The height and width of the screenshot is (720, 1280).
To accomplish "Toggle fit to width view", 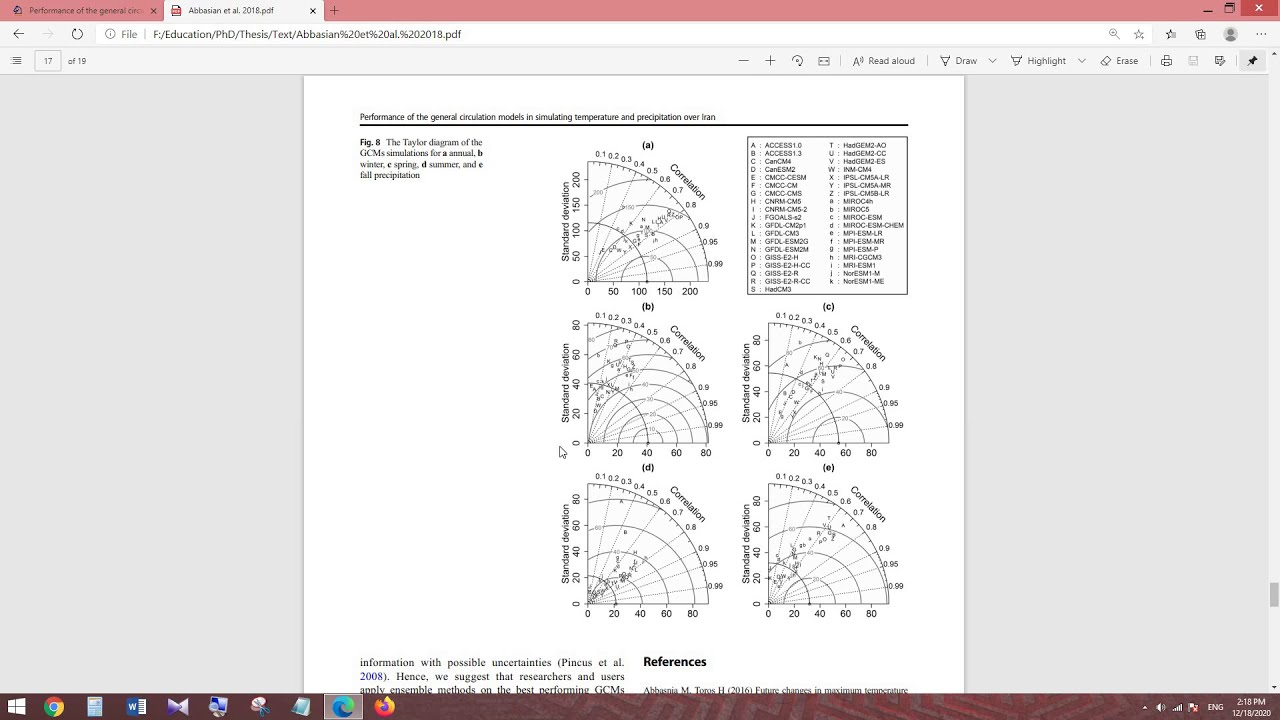I will pyautogui.click(x=824, y=61).
